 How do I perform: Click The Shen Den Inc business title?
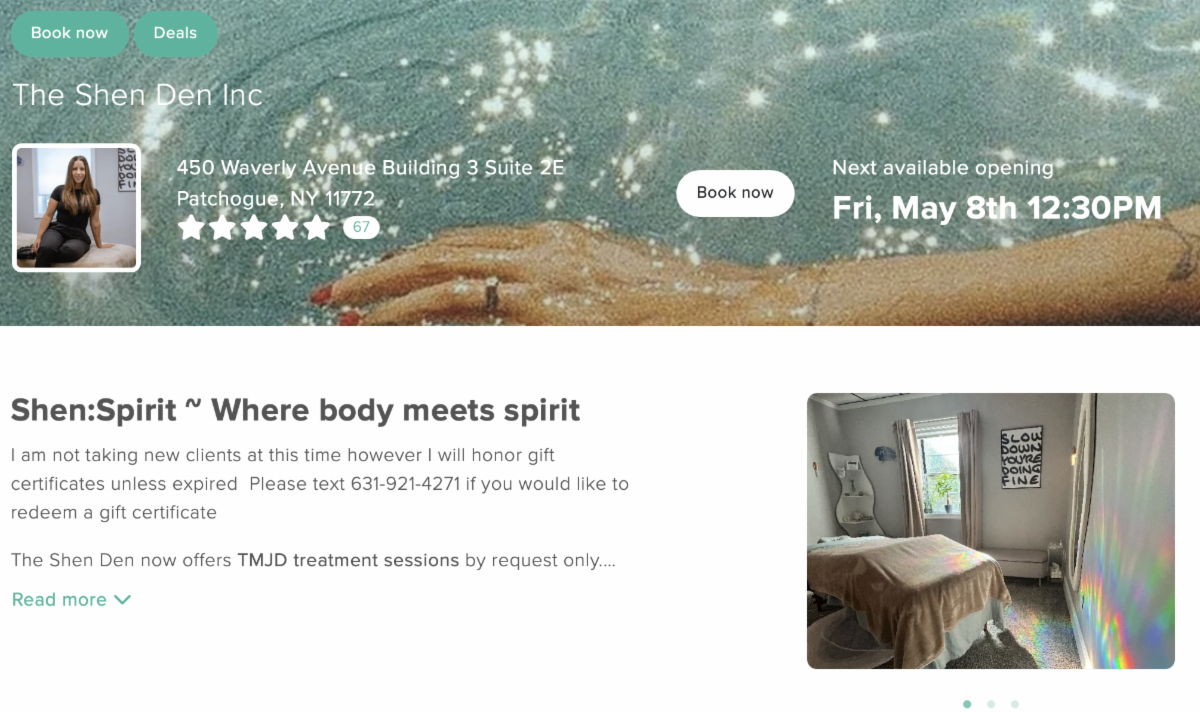coord(137,95)
